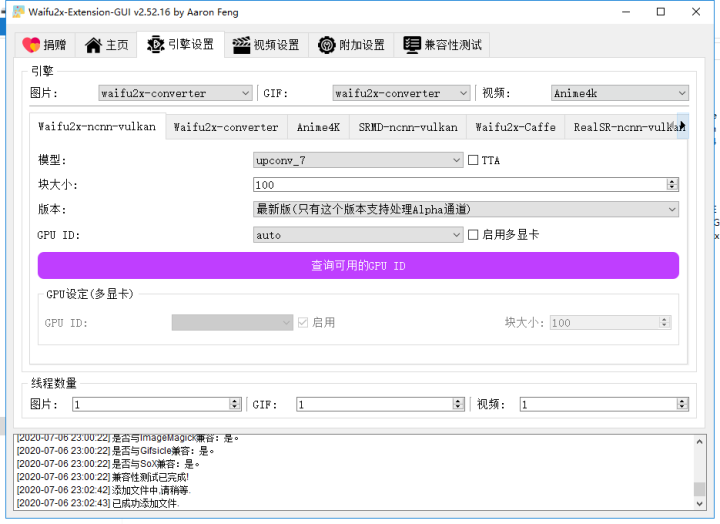
Task: Open the 捐赠 donate tab
Action: (x=45, y=45)
